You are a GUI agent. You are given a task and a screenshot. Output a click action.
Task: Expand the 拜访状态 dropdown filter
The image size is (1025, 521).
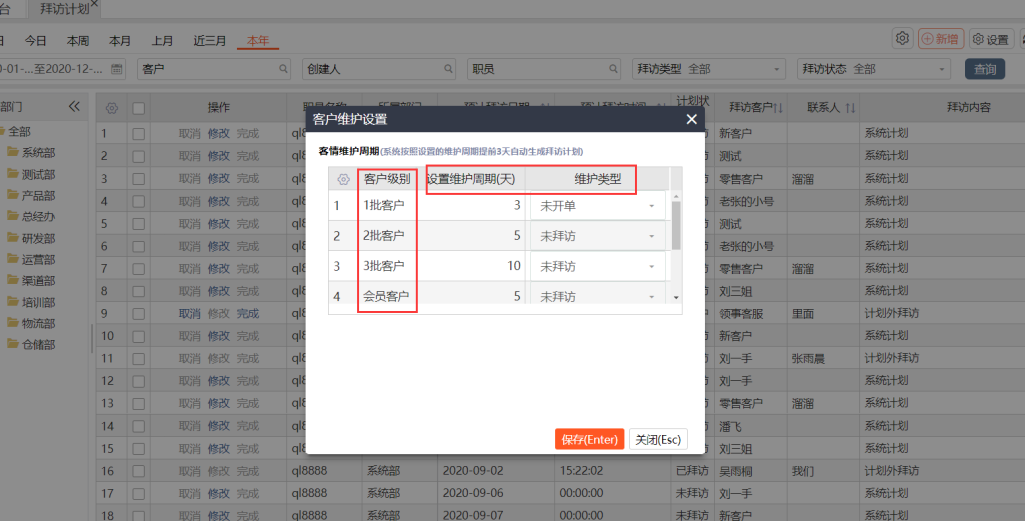click(x=940, y=69)
